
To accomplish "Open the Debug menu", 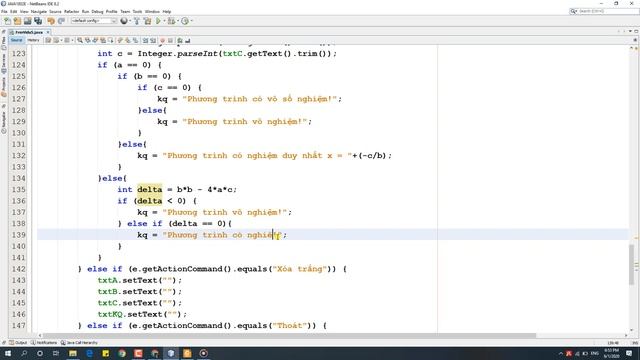I will (97, 11).
